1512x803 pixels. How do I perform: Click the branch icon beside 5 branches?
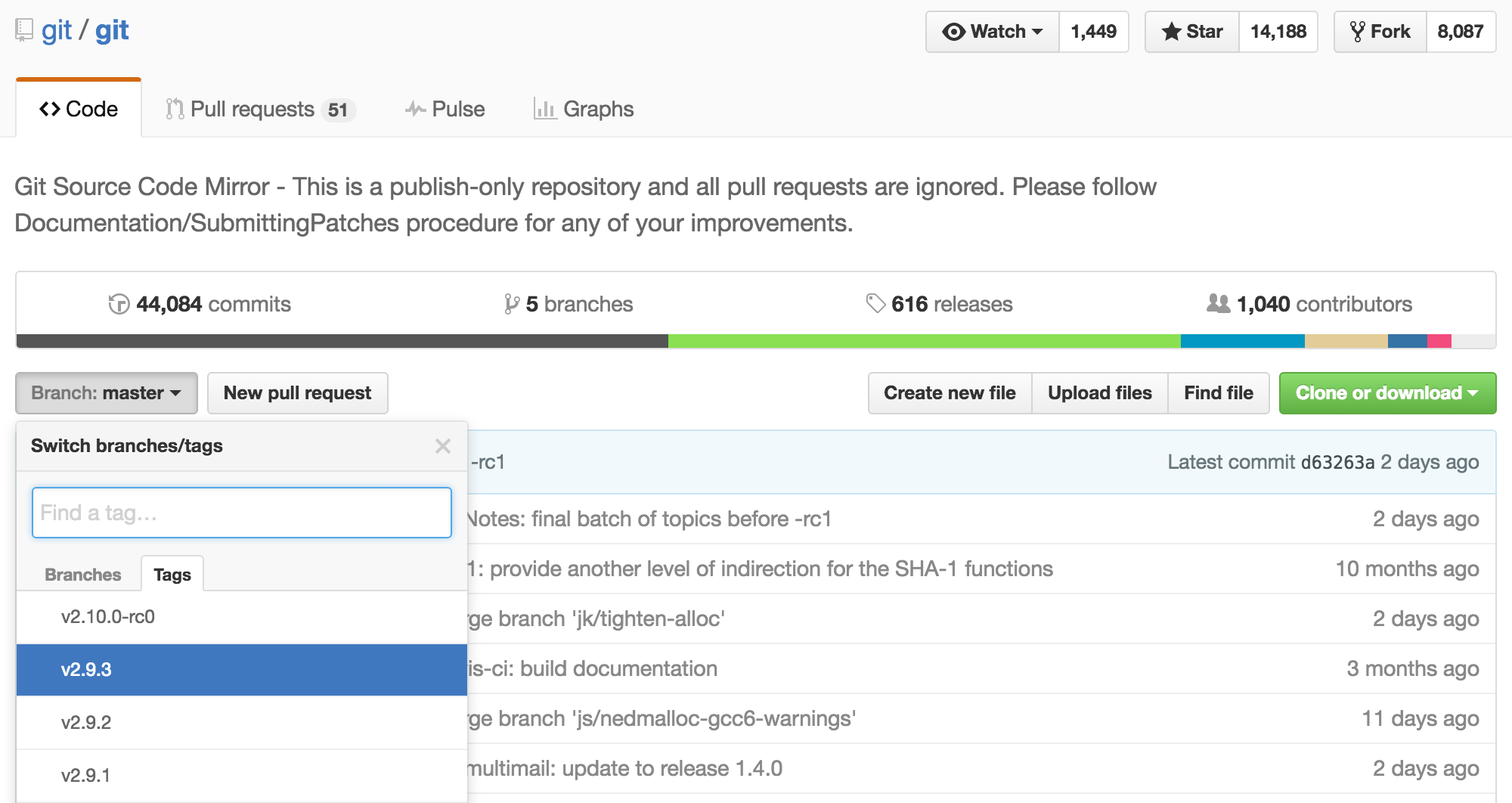[513, 304]
